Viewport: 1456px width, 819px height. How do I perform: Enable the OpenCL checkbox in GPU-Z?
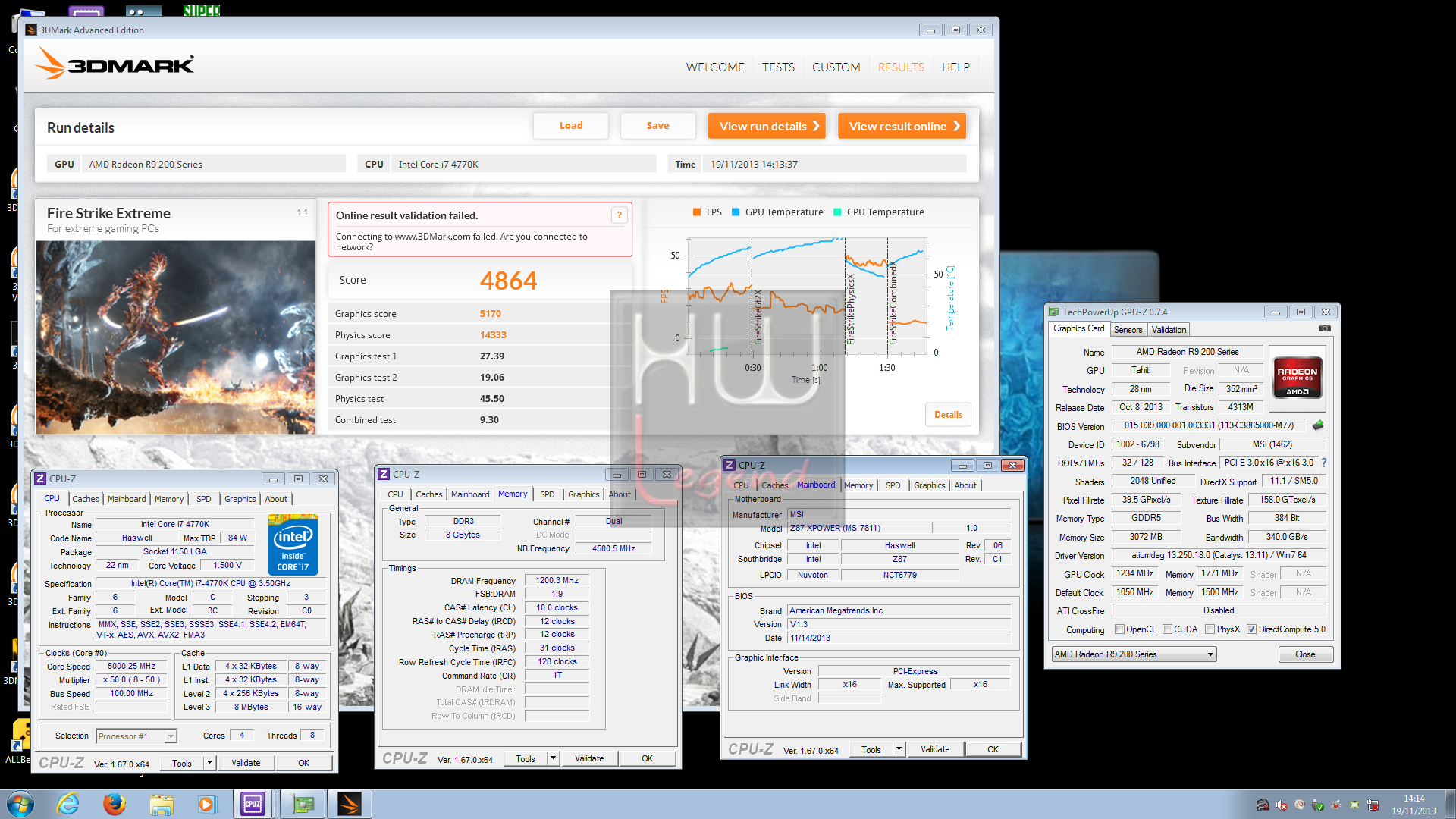coord(1119,629)
